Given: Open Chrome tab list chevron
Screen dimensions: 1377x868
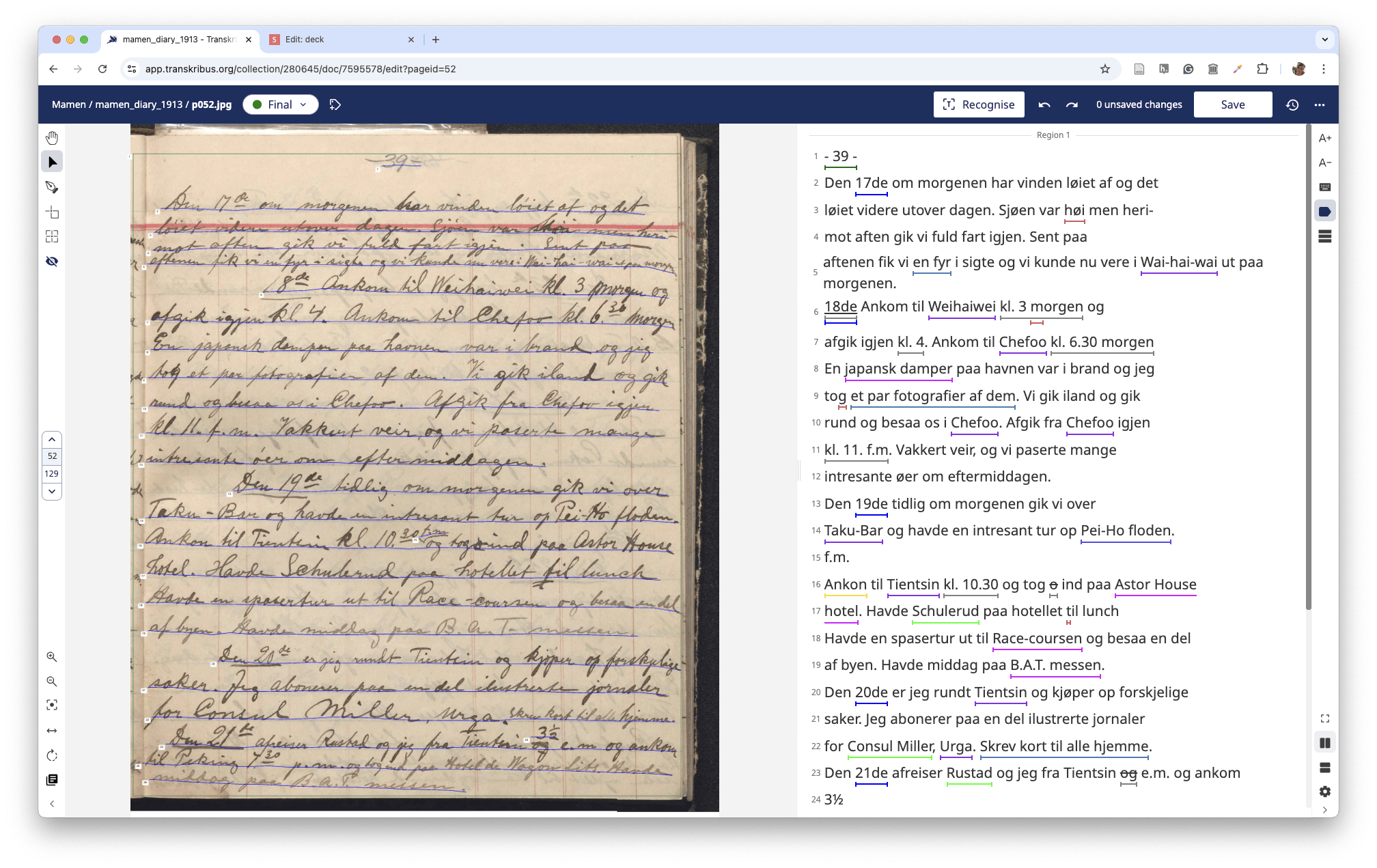Looking at the screenshot, I should [1325, 40].
